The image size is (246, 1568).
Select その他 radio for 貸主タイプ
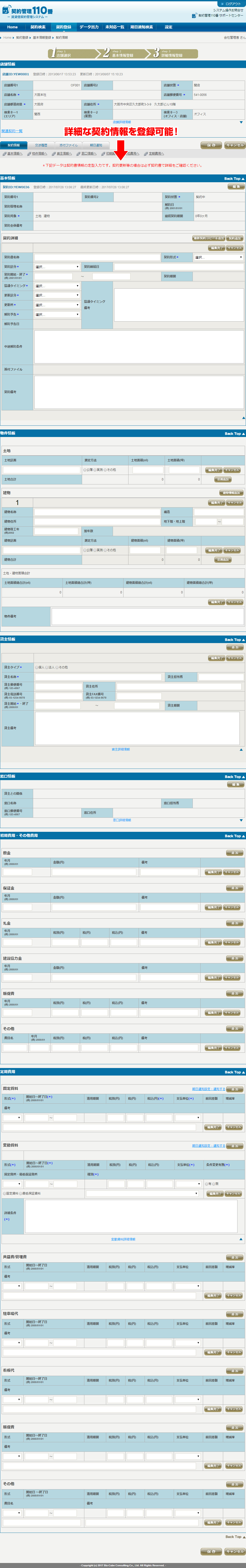pos(57,667)
